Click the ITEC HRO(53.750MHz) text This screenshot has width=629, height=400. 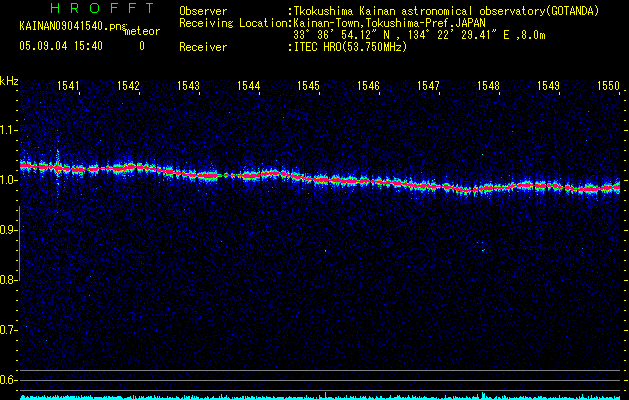click(x=350, y=47)
